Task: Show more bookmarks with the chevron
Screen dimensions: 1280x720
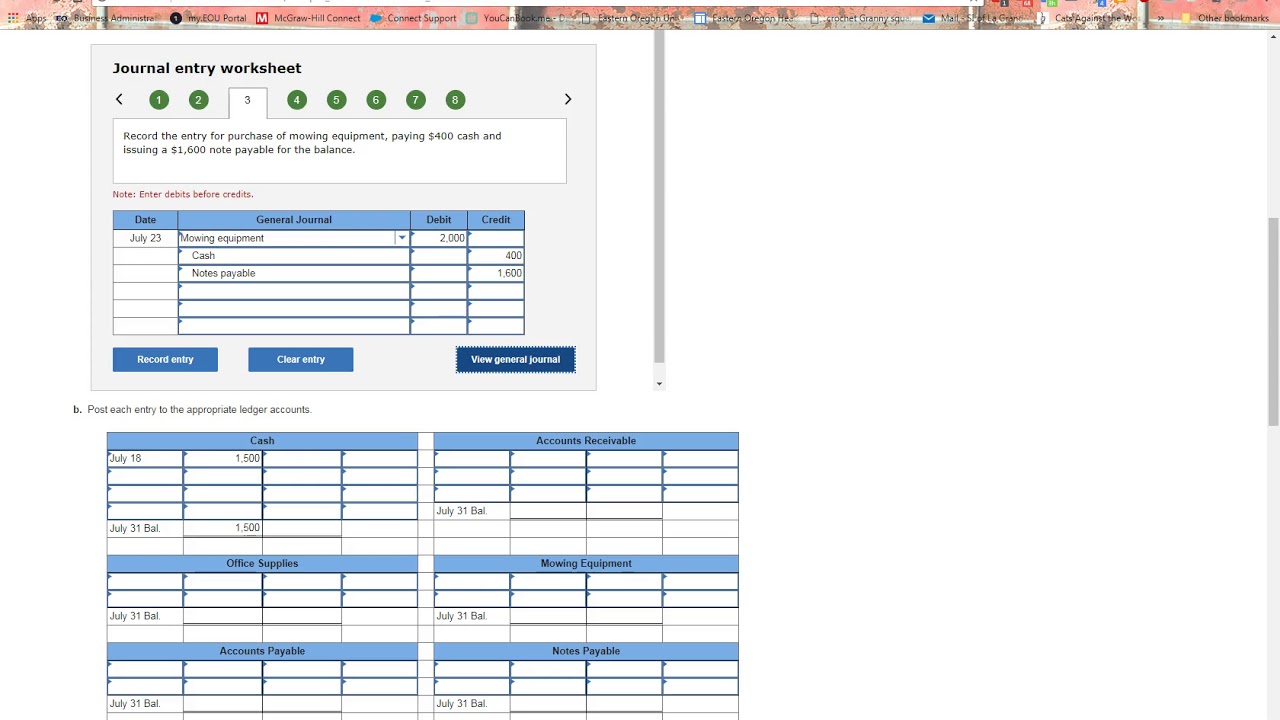Action: [x=1161, y=18]
